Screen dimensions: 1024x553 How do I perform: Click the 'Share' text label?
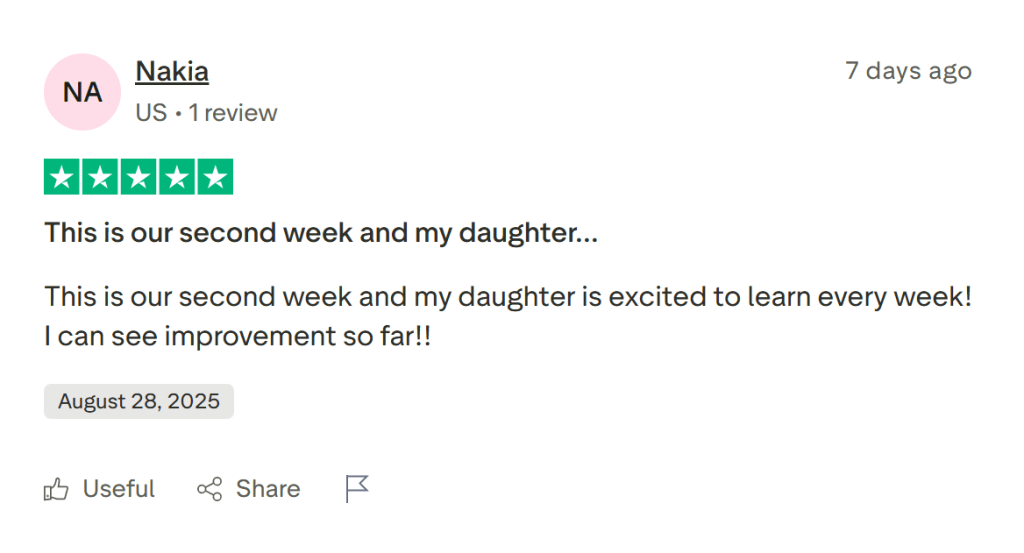pos(267,489)
